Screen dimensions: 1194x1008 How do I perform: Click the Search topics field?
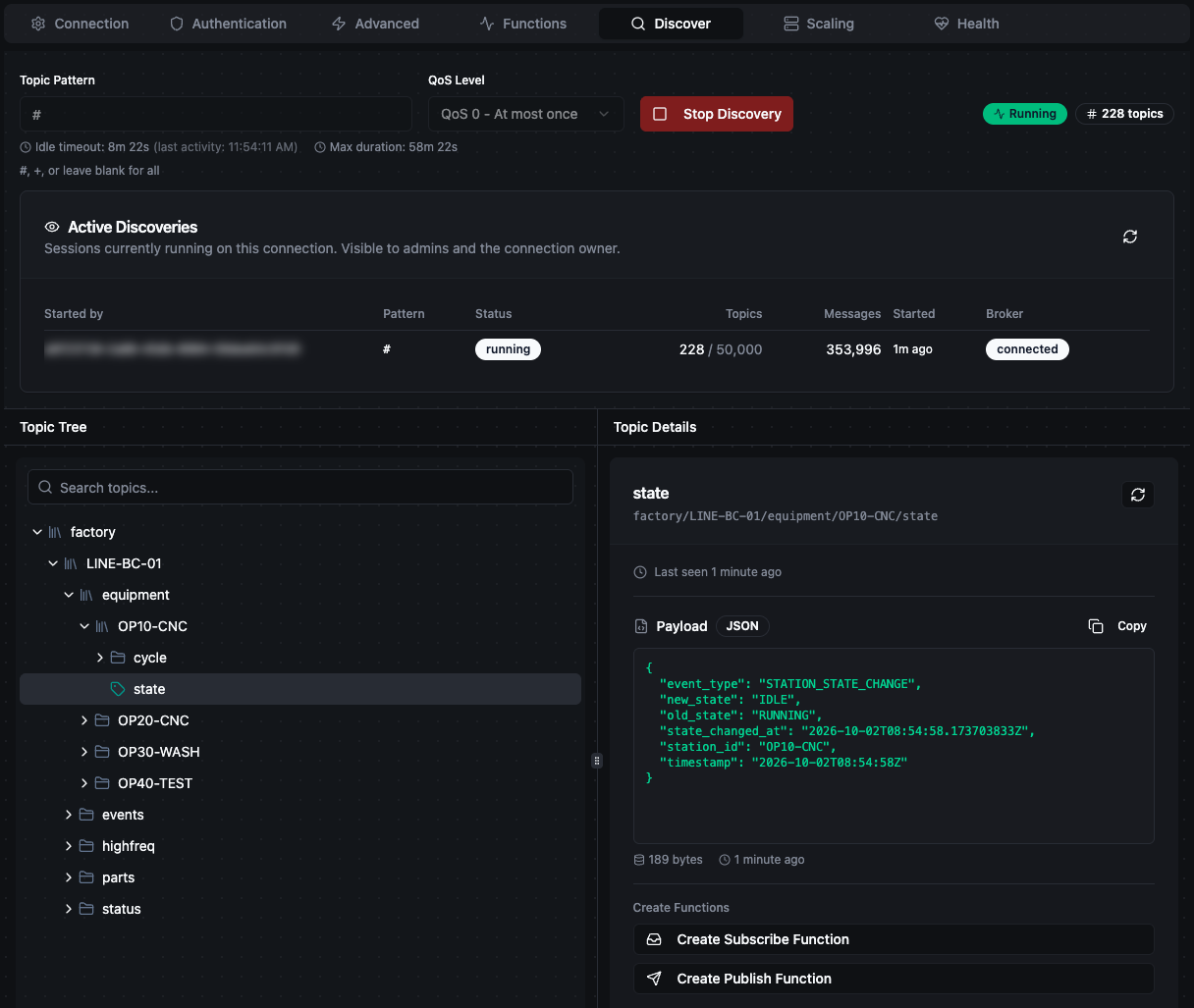click(x=300, y=488)
